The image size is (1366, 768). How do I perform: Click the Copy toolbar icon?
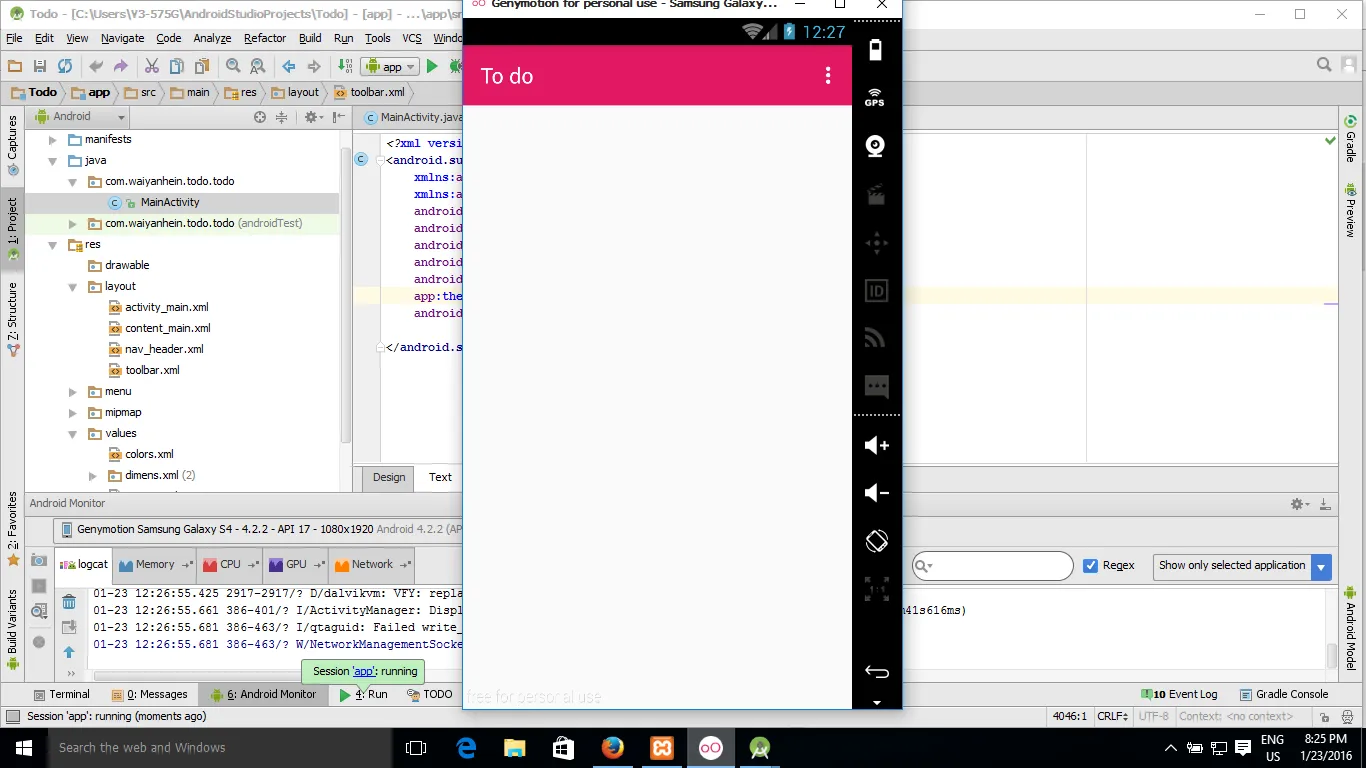tap(177, 66)
